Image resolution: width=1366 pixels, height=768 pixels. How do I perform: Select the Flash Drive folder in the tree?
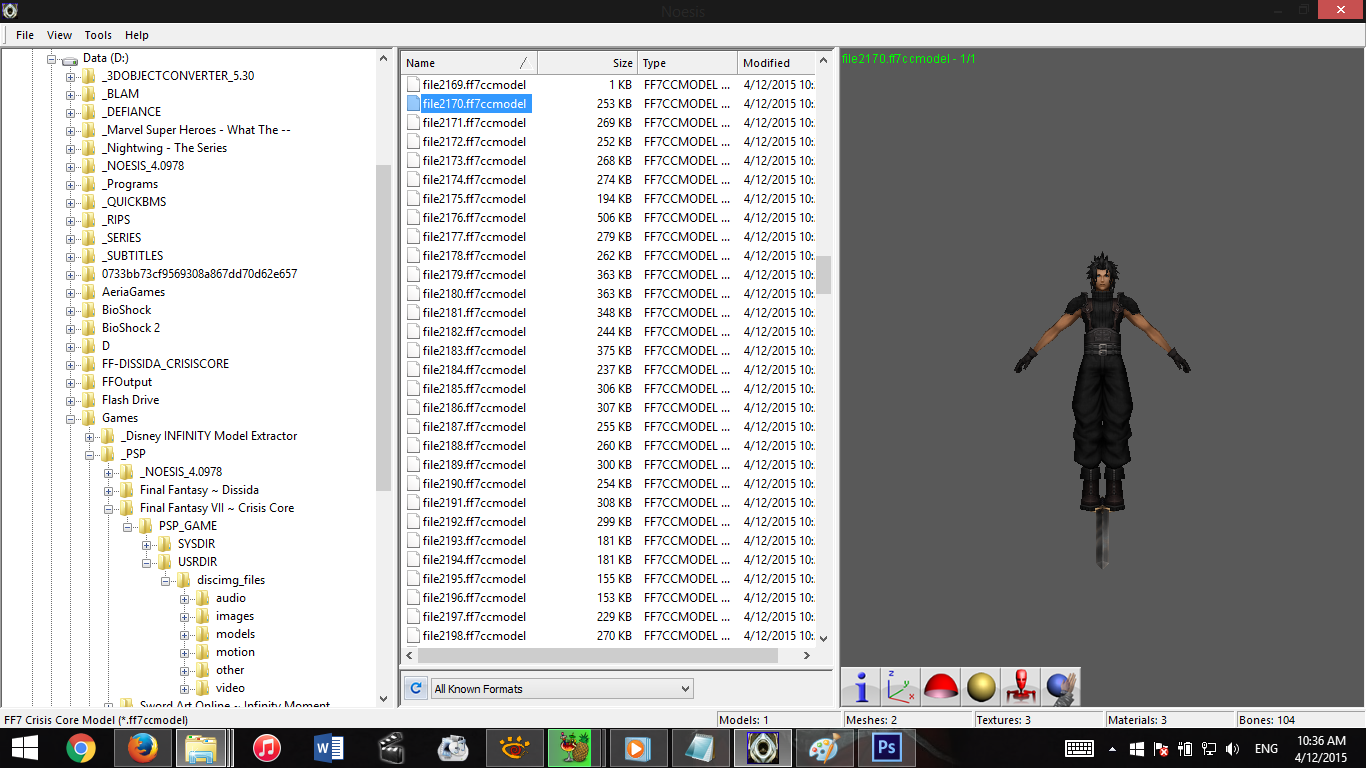130,400
